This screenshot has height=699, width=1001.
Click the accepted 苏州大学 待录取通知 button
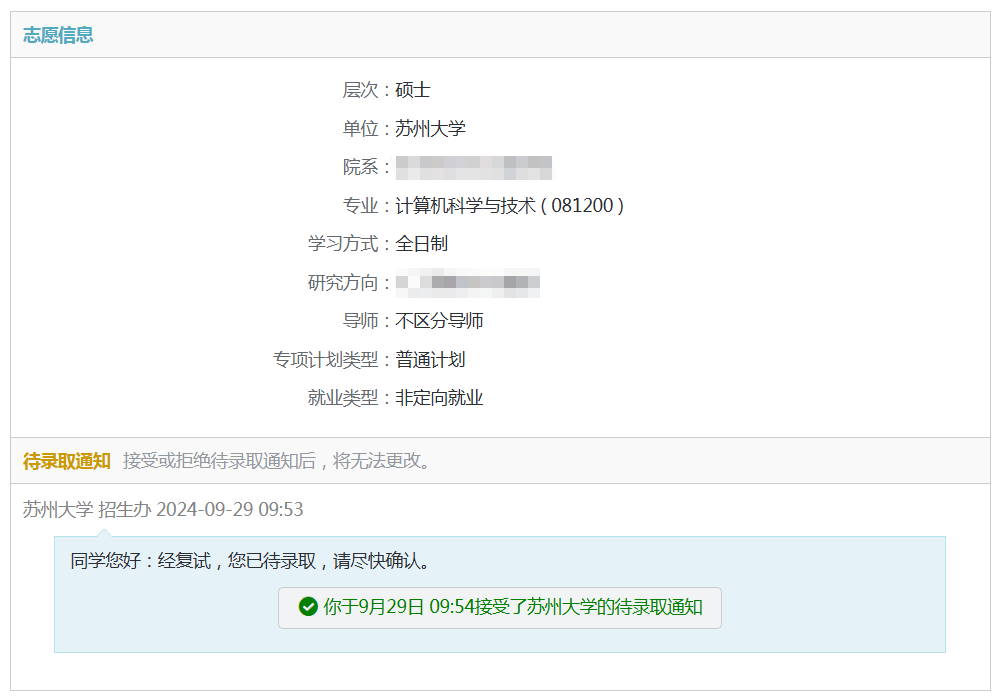click(x=500, y=608)
